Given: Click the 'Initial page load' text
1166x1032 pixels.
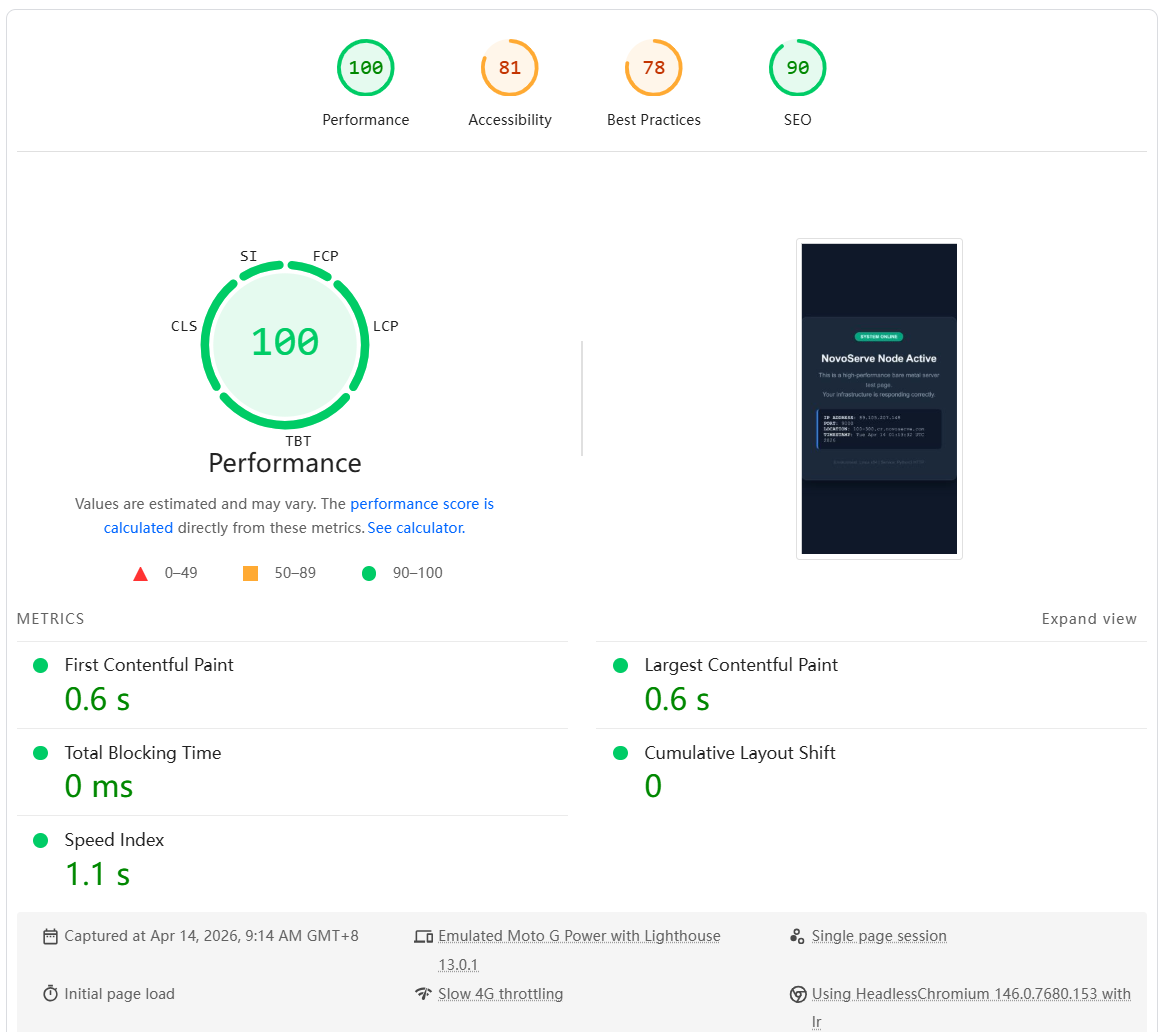Looking at the screenshot, I should pos(119,993).
